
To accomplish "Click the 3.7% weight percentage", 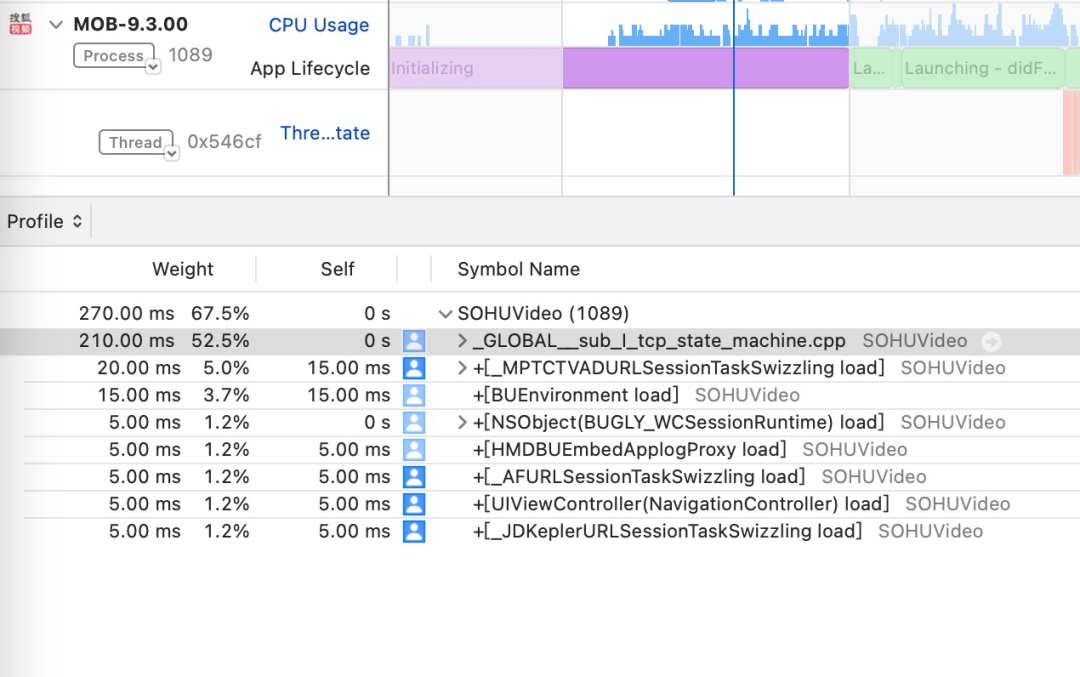I will coord(227,395).
